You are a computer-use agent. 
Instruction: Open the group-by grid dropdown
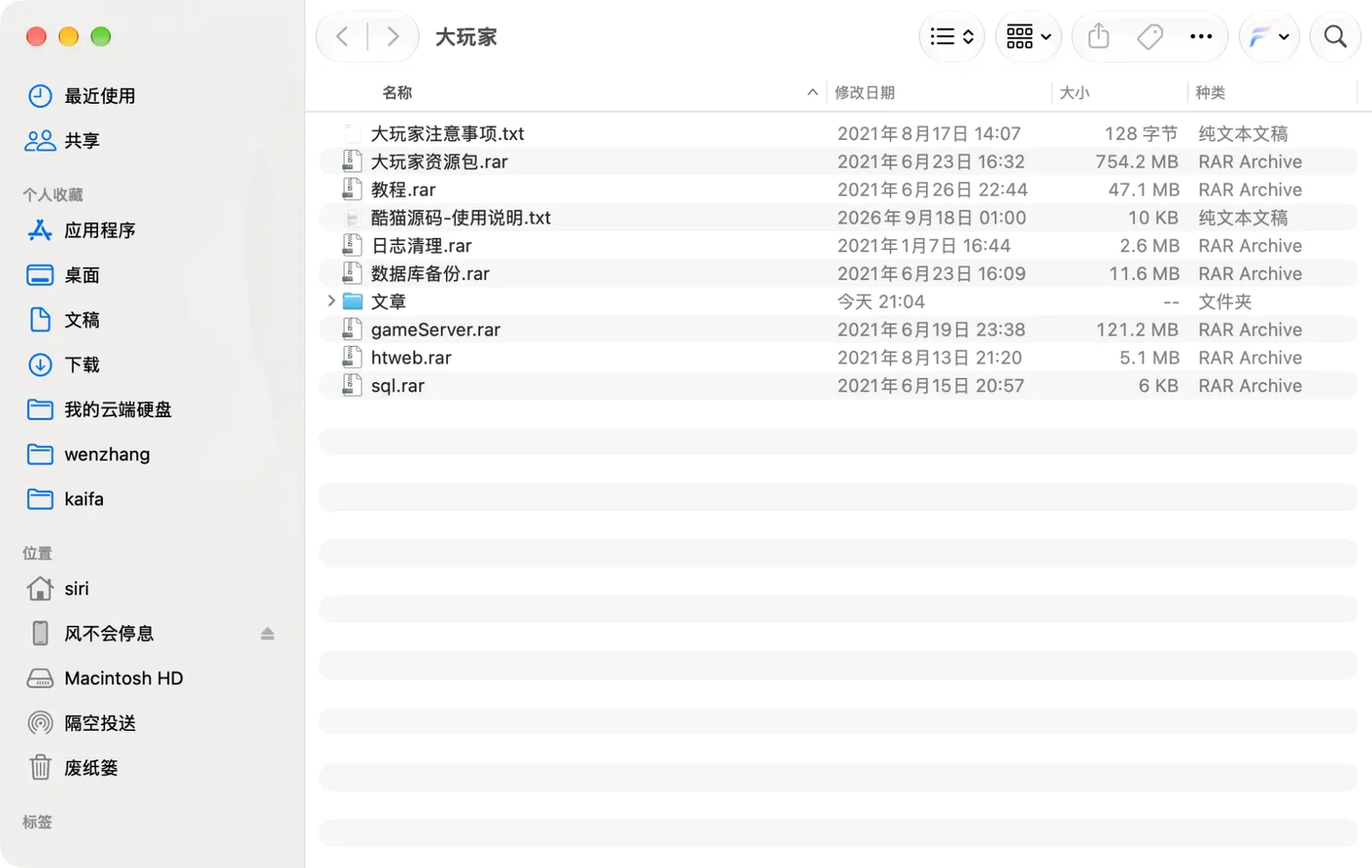(x=1028, y=37)
